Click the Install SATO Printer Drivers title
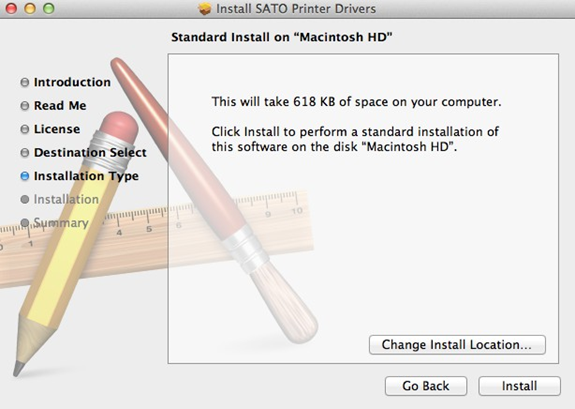This screenshot has width=575, height=409. pos(296,8)
